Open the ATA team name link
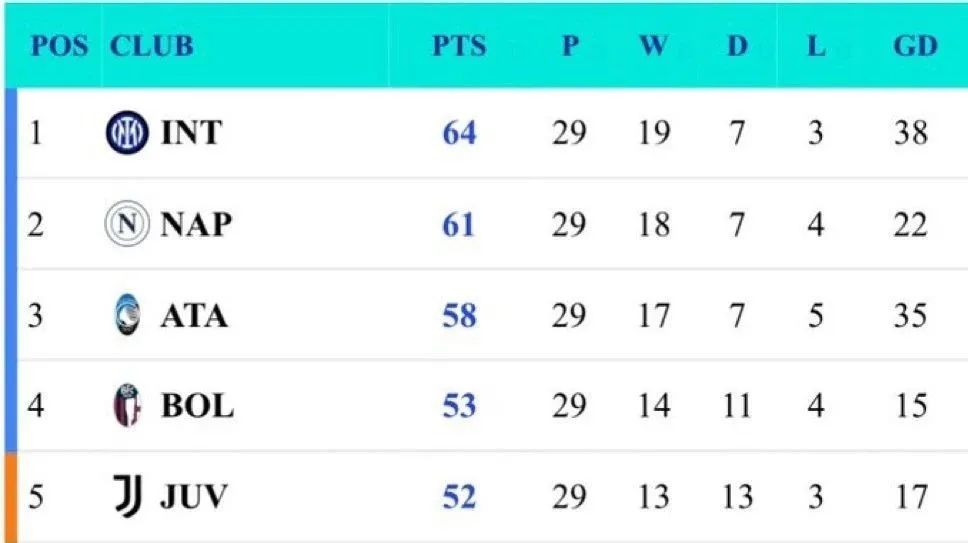This screenshot has width=968, height=543. [x=194, y=316]
